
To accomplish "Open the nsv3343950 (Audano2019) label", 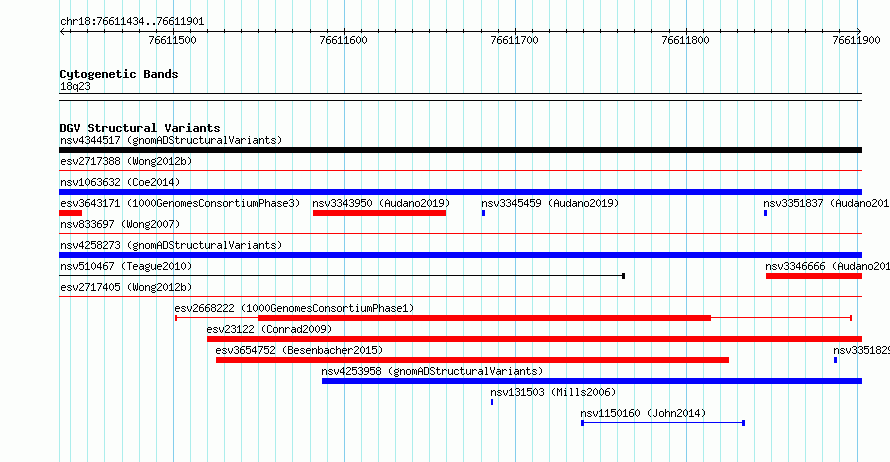I will coord(381,203).
